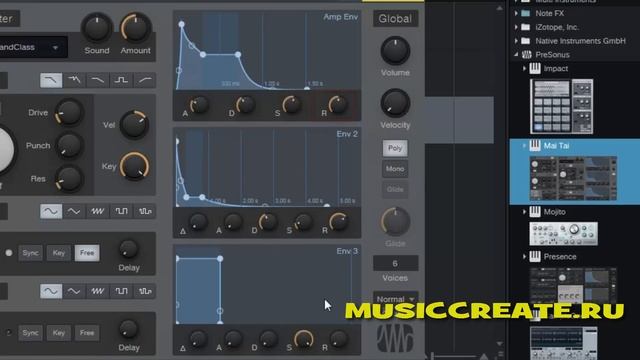Screen dimensions: 640x360
Task: Choose sample-and-hold waveform in lower LFO row
Action: pyautogui.click(x=145, y=291)
